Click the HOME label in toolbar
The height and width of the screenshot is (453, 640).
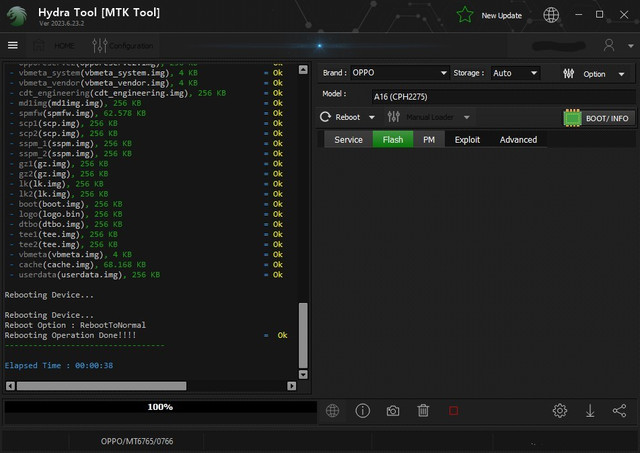point(64,46)
